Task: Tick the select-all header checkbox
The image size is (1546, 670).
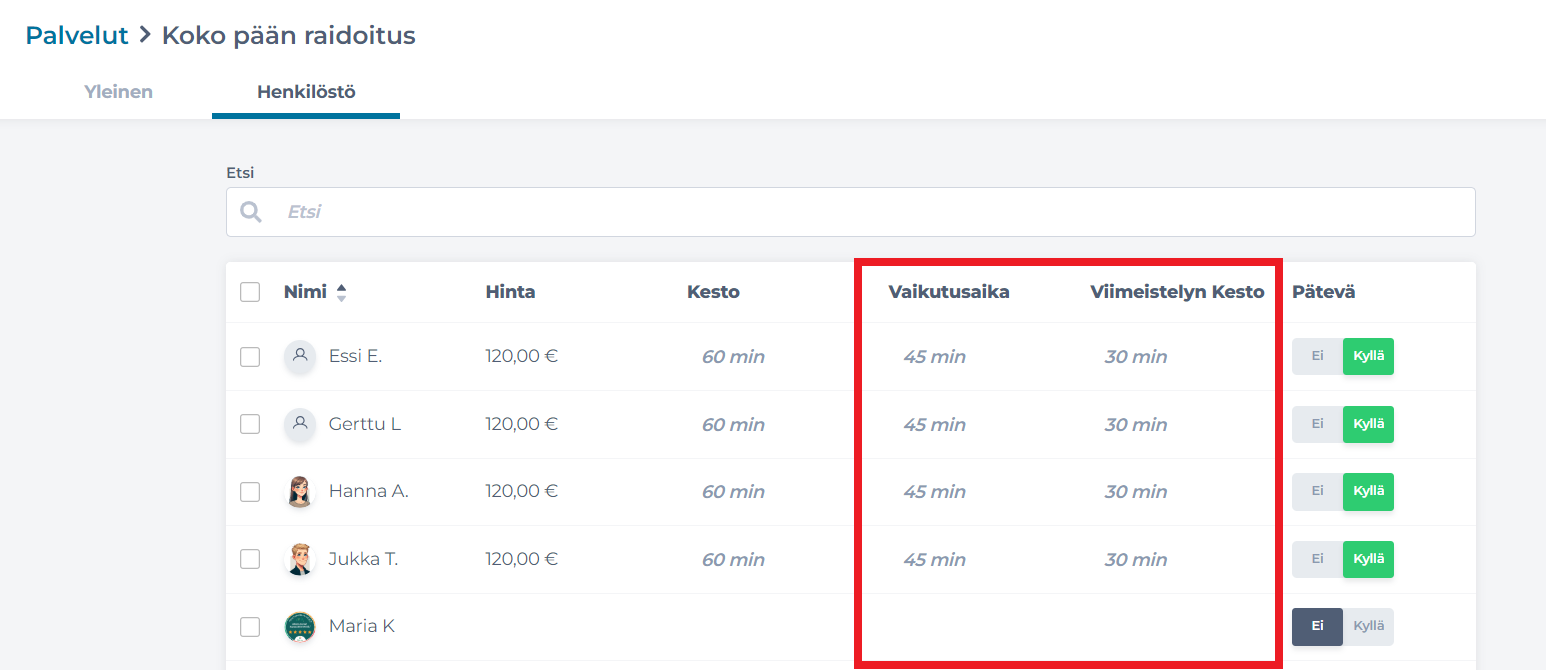Action: (x=250, y=292)
